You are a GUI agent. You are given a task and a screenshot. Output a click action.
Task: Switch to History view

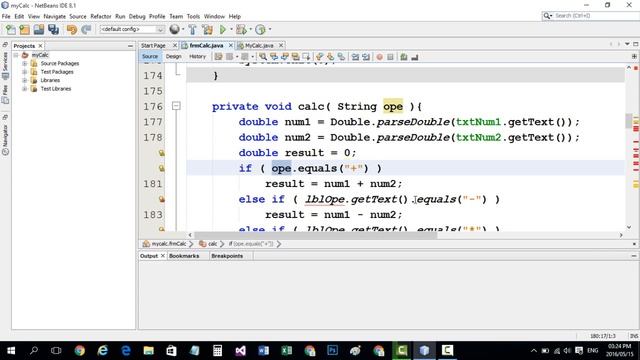click(198, 57)
